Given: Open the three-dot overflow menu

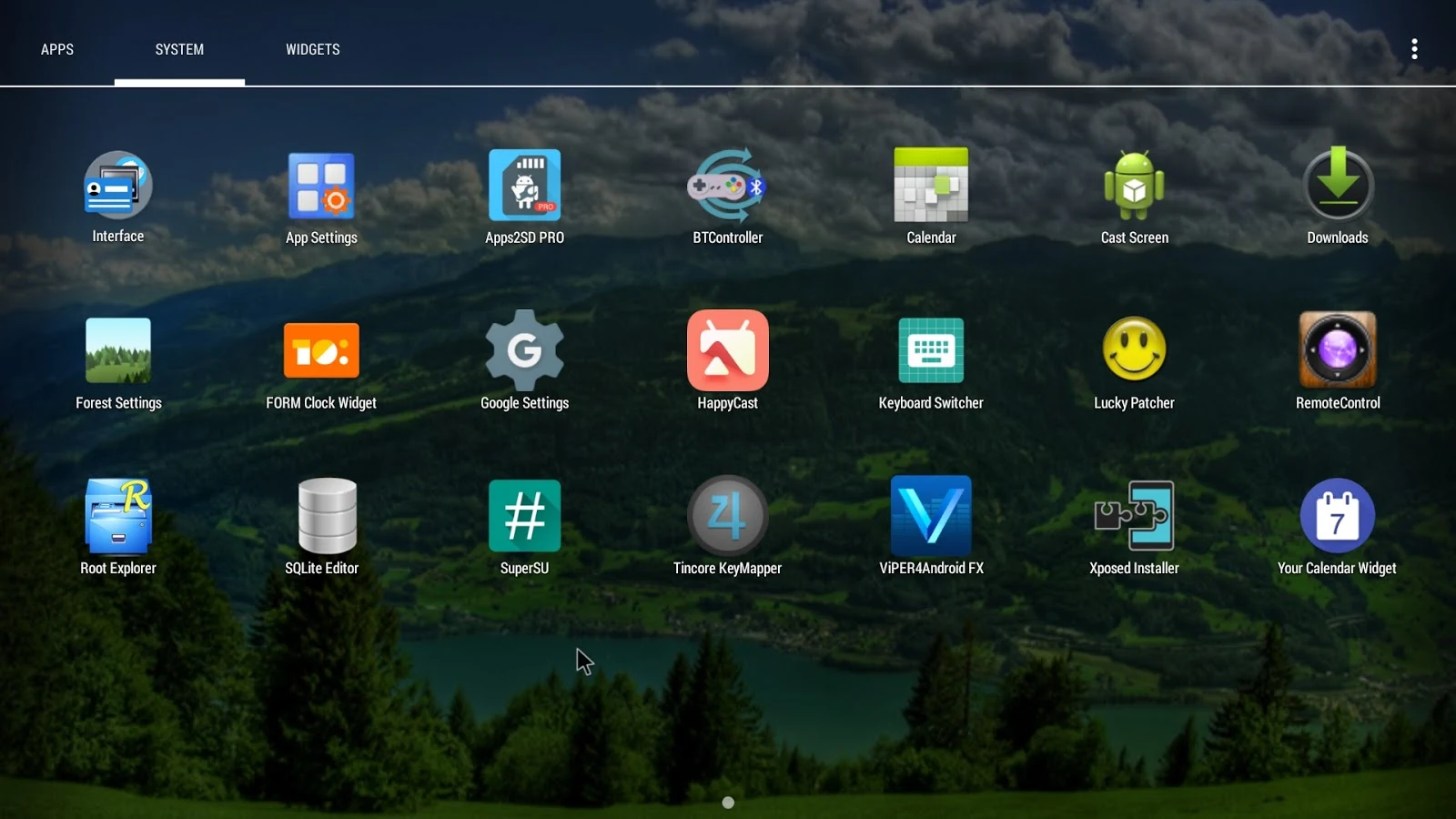Looking at the screenshot, I should (1414, 49).
